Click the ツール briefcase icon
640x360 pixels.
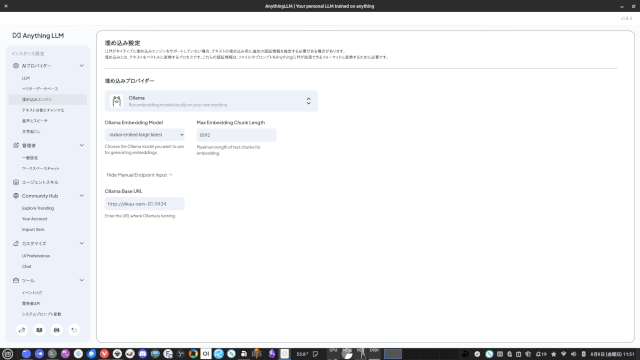pyautogui.click(x=16, y=280)
